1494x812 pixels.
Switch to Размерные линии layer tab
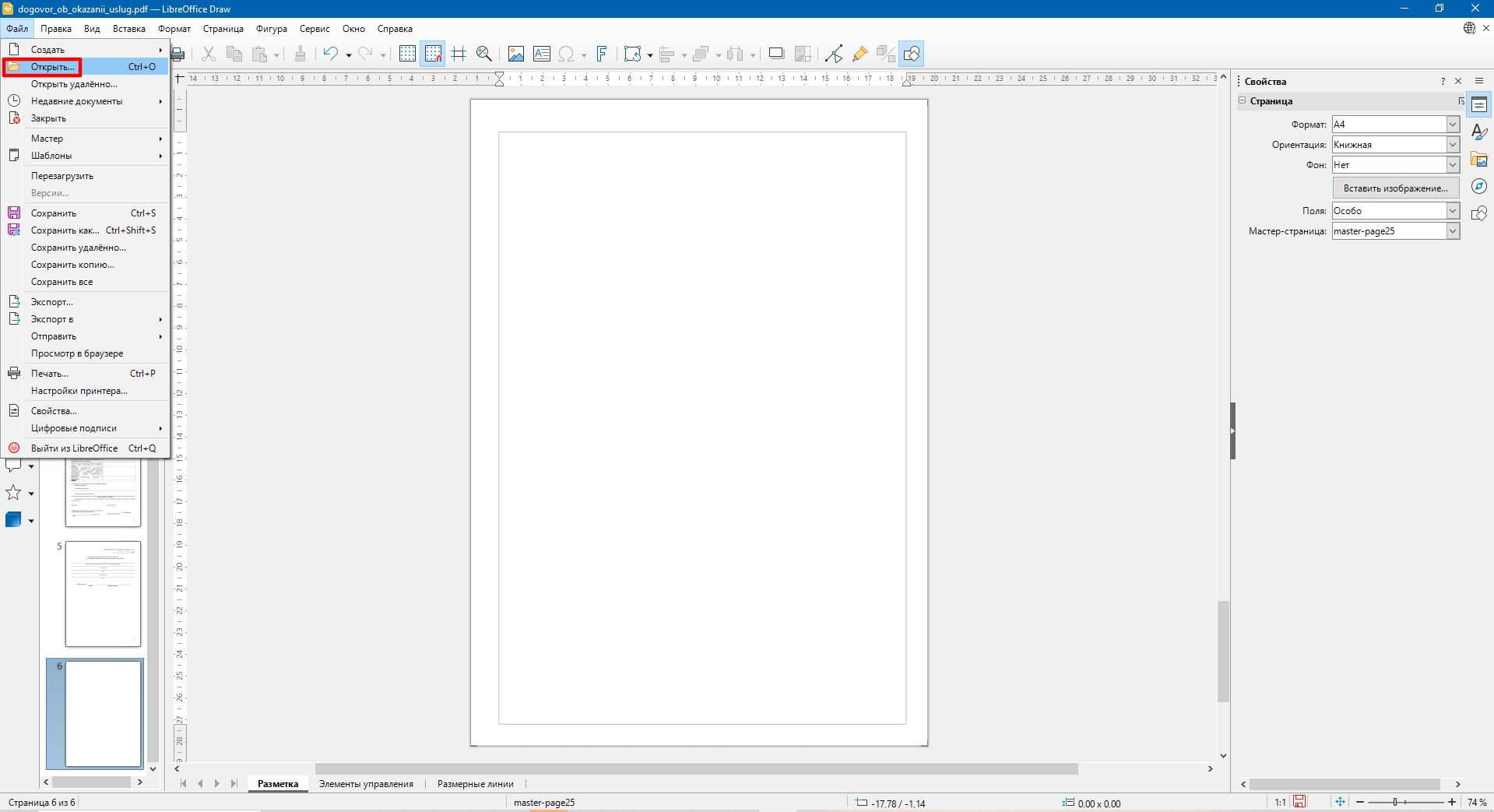475,784
